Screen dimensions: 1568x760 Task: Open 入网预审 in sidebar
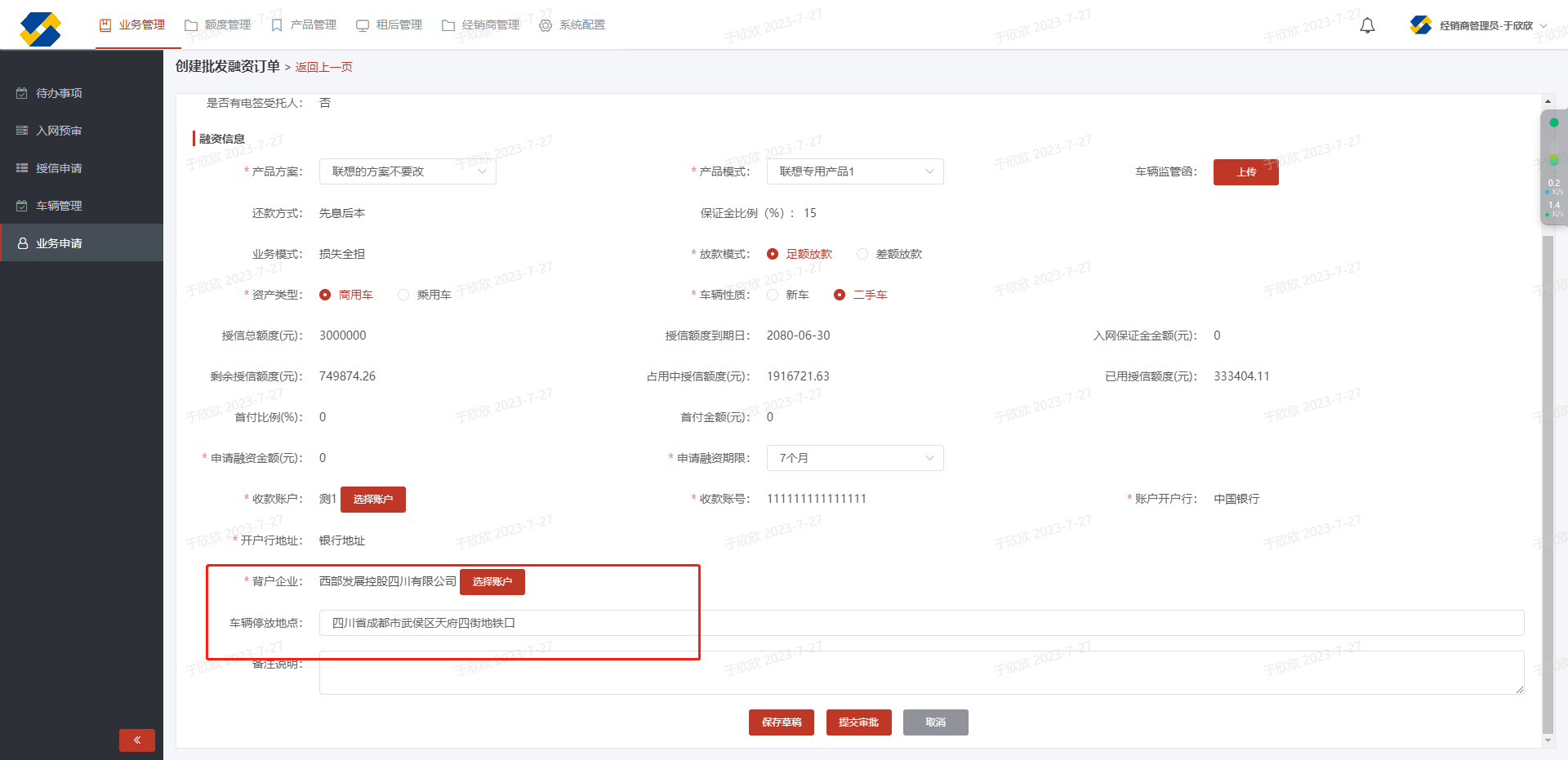59,131
